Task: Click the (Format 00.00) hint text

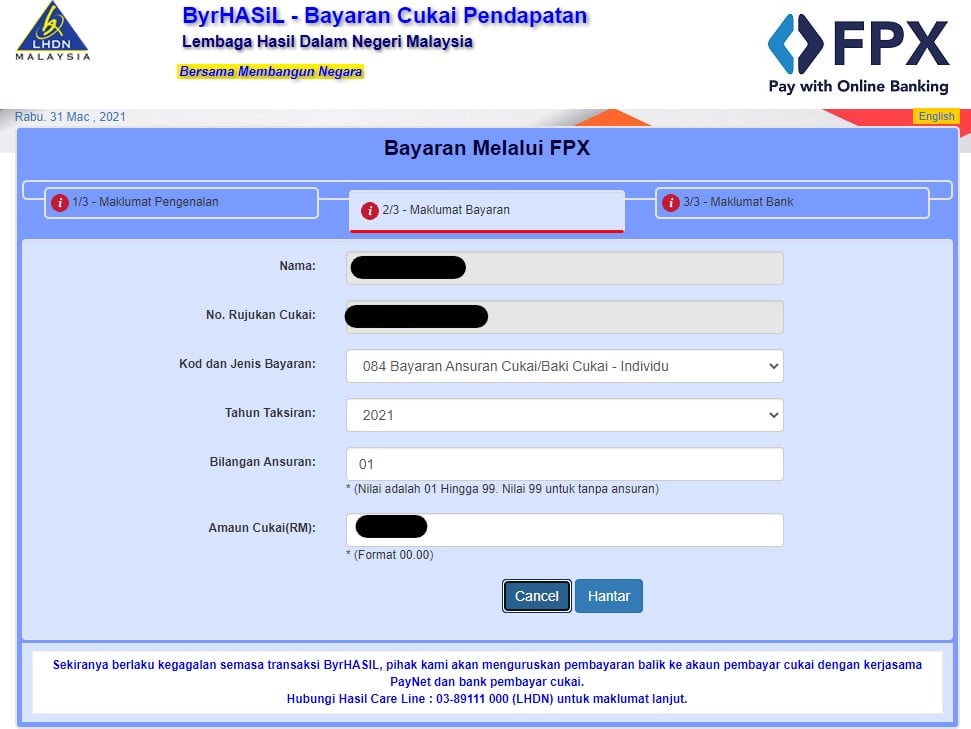Action: click(390, 555)
